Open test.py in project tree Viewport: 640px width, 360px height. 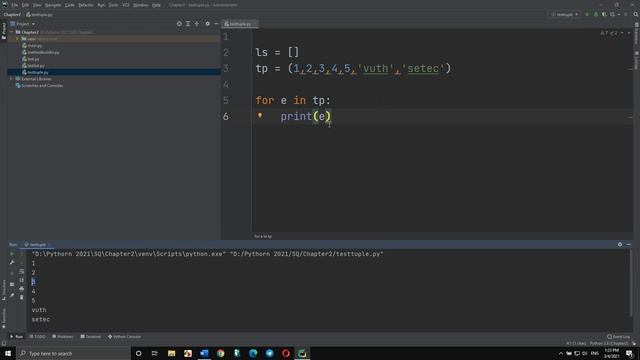click(x=31, y=59)
